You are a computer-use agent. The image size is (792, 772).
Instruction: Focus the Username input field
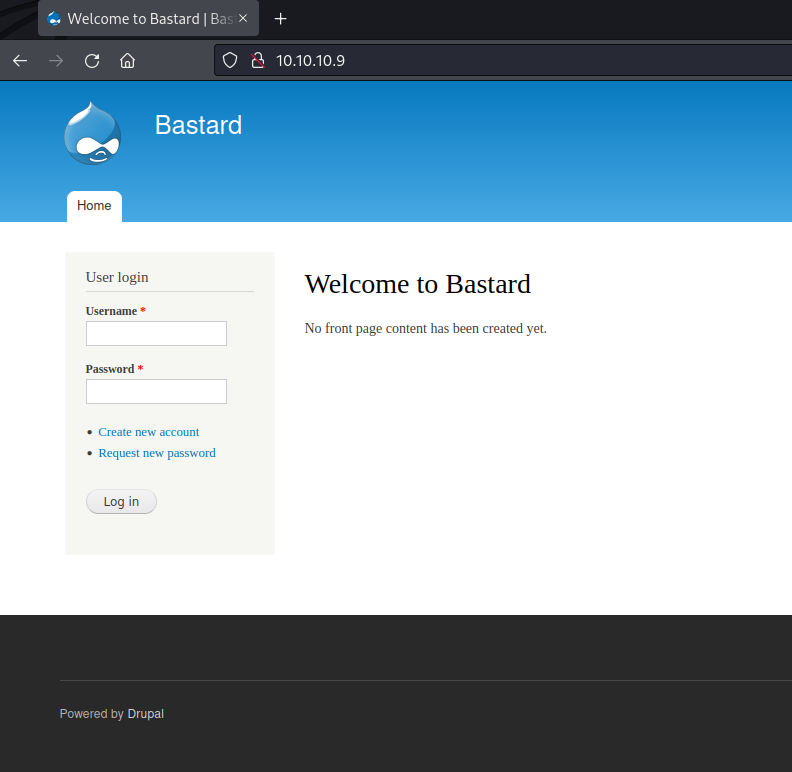156,334
